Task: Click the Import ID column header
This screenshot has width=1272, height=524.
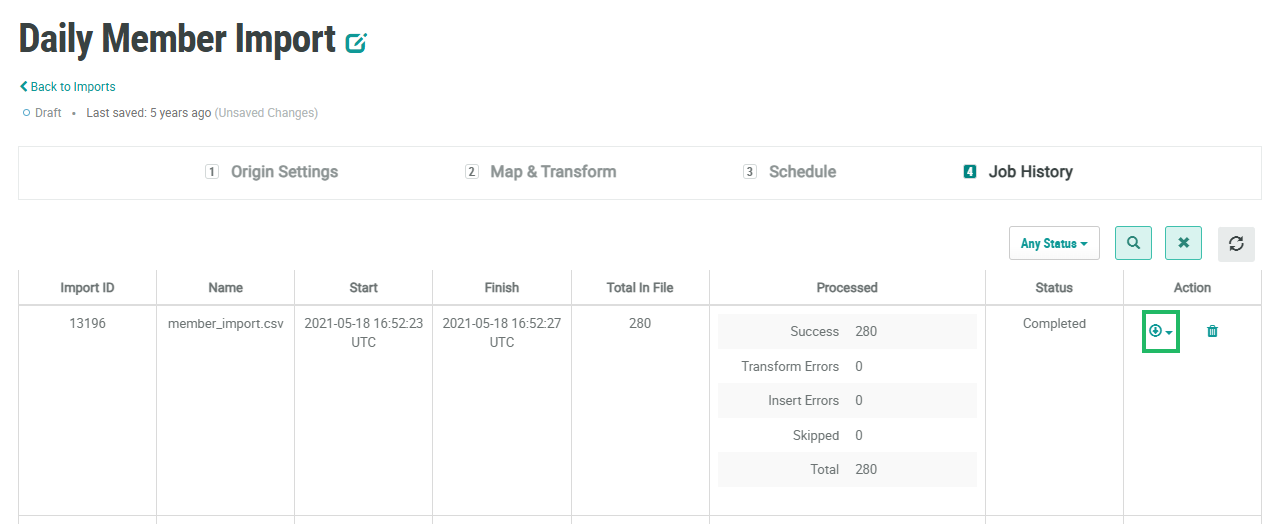Action: [87, 288]
